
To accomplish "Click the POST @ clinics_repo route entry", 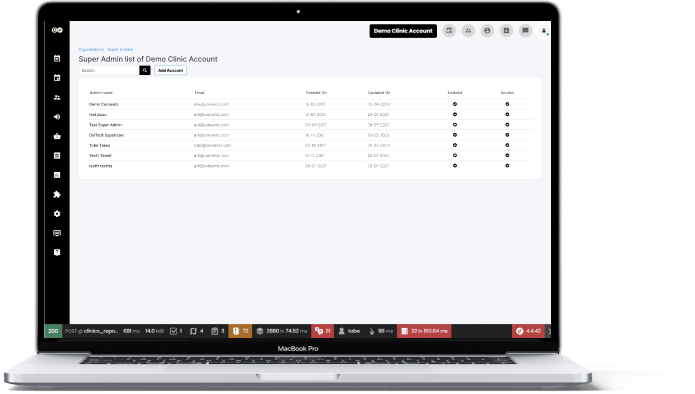I will (91, 331).
